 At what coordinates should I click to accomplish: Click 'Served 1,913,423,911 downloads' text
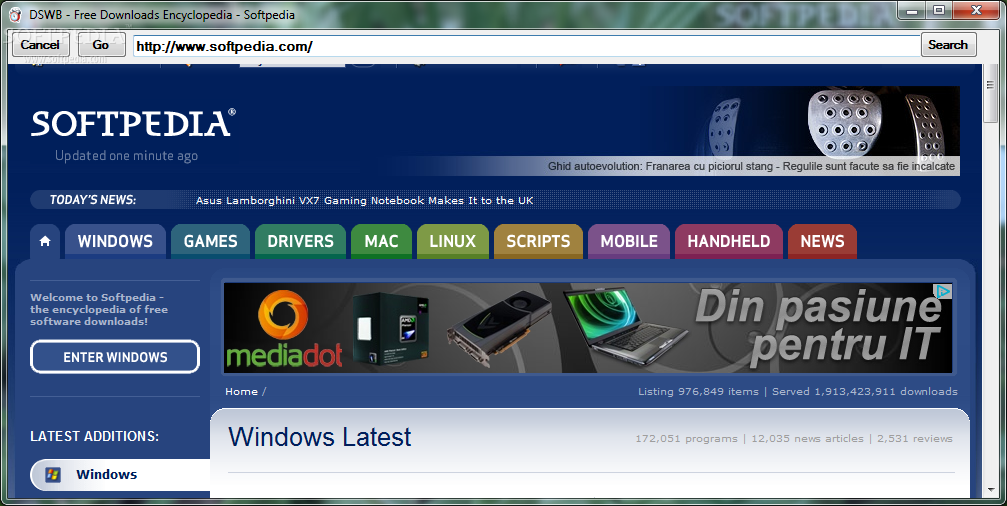[x=864, y=392]
